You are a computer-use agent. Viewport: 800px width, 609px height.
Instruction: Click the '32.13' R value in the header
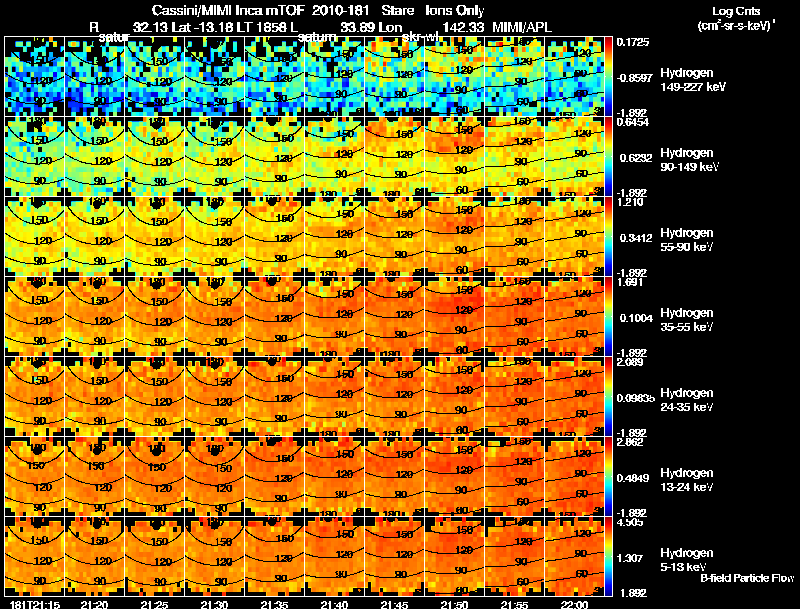coord(151,27)
